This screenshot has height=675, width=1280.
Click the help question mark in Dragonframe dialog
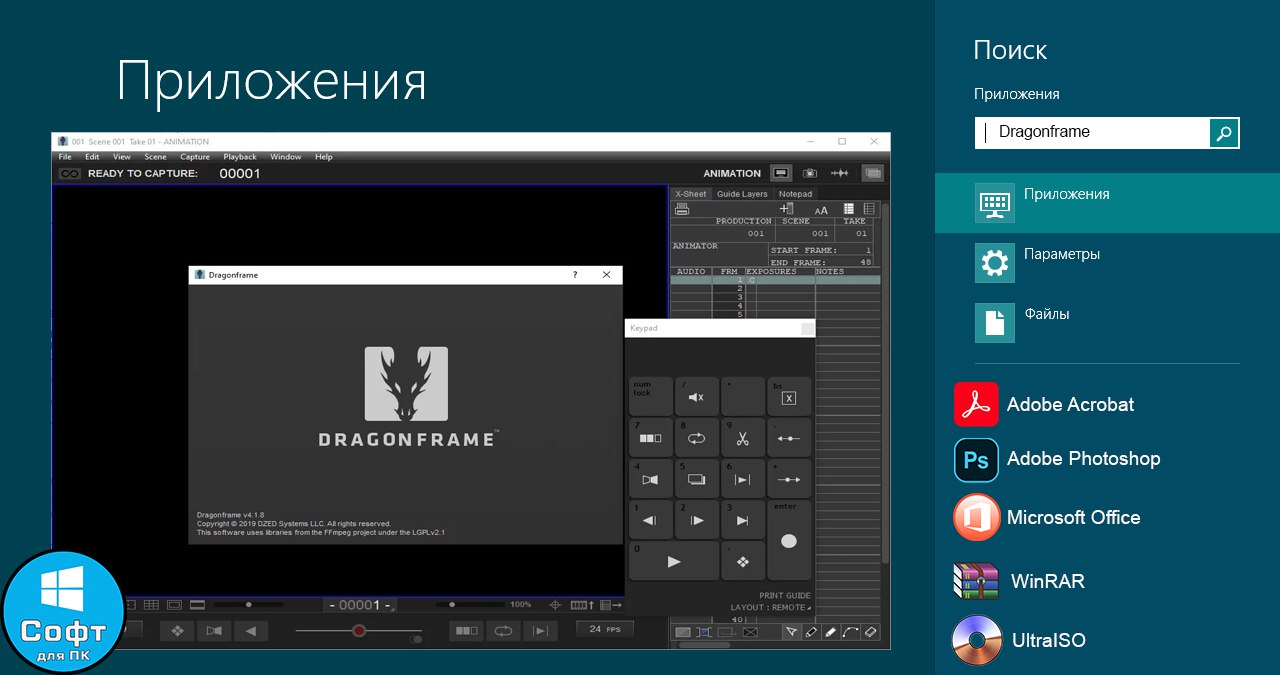point(575,275)
